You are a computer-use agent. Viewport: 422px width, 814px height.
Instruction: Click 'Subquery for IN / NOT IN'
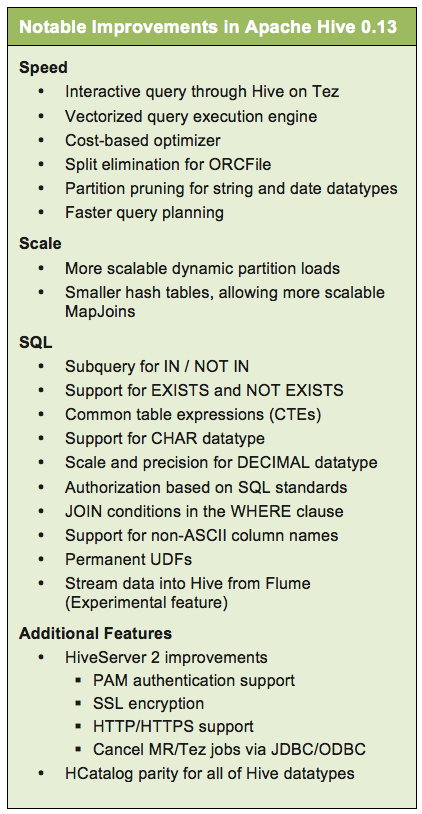[x=157, y=367]
